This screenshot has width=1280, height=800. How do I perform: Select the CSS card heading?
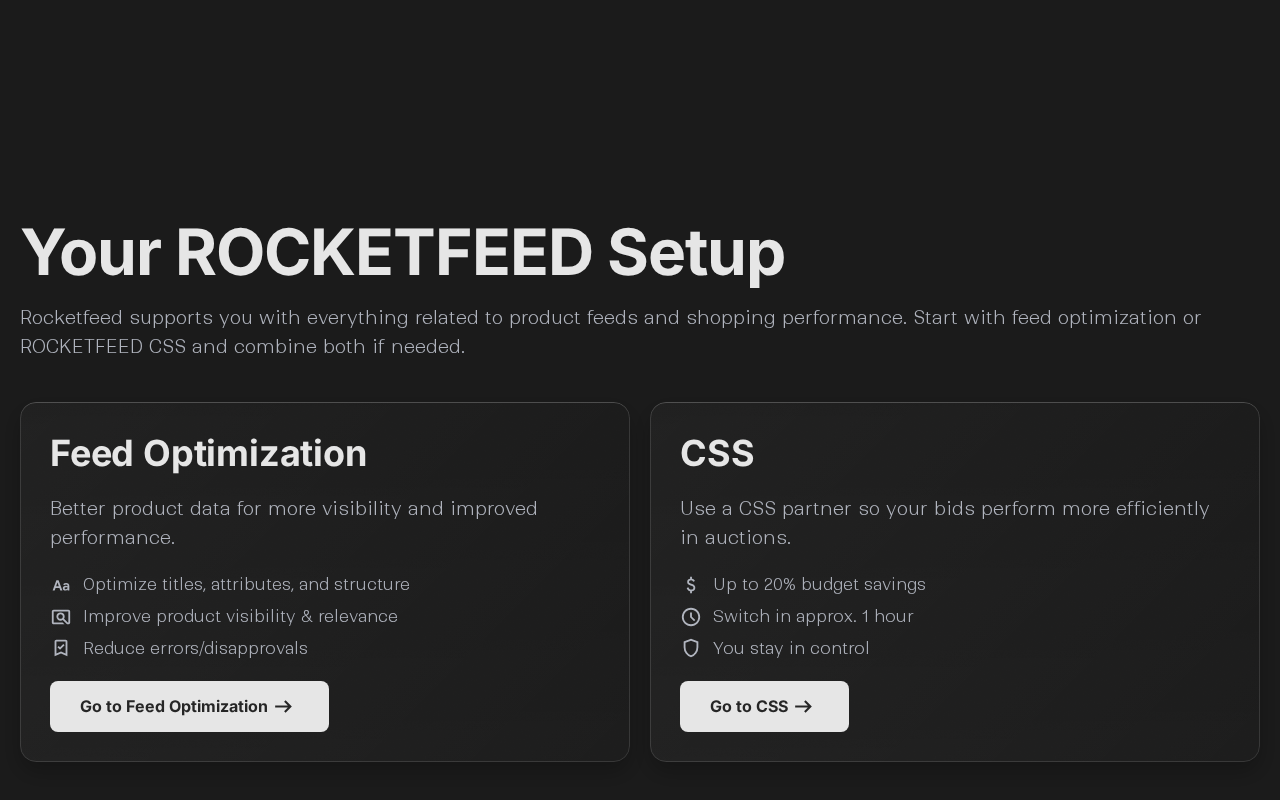[x=717, y=454]
